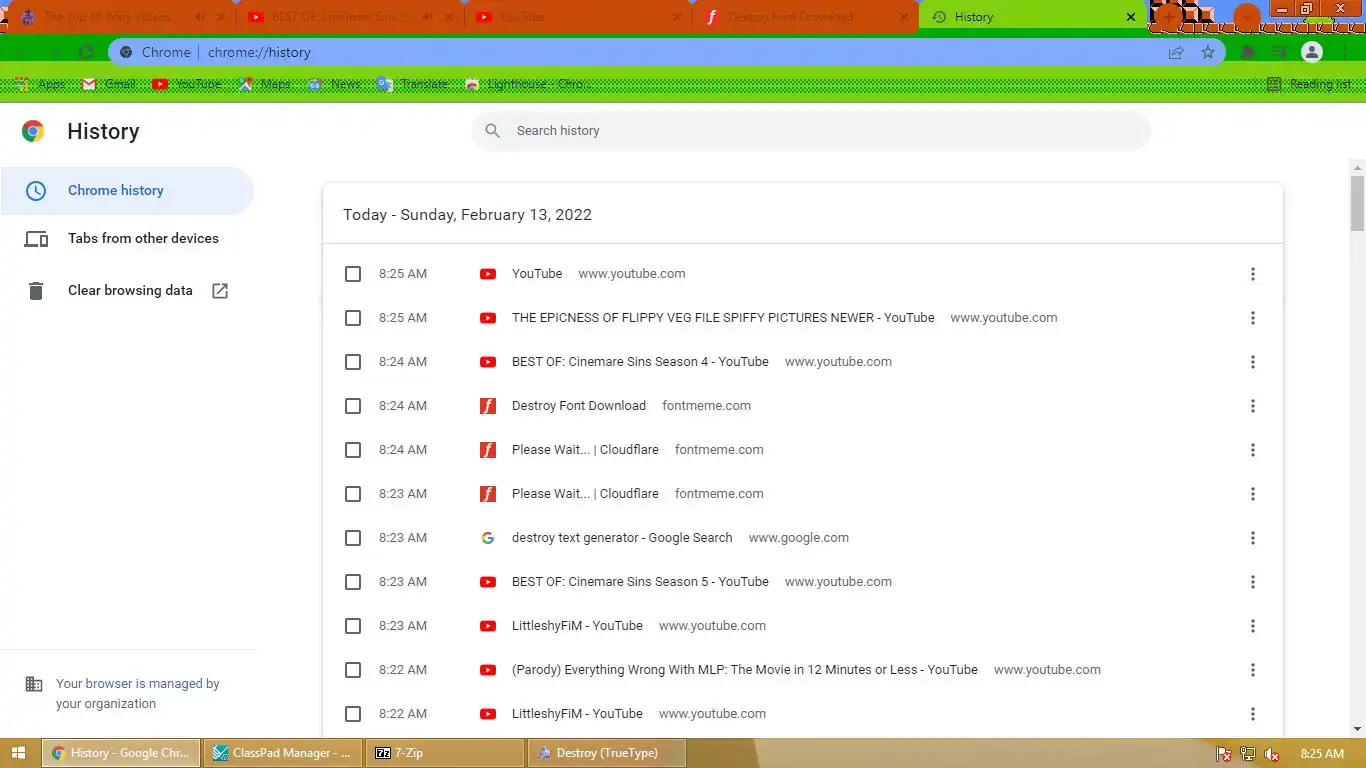Viewport: 1366px width, 768px height.
Task: Open the Apps shortcut in bookmarks bar
Action: point(41,84)
